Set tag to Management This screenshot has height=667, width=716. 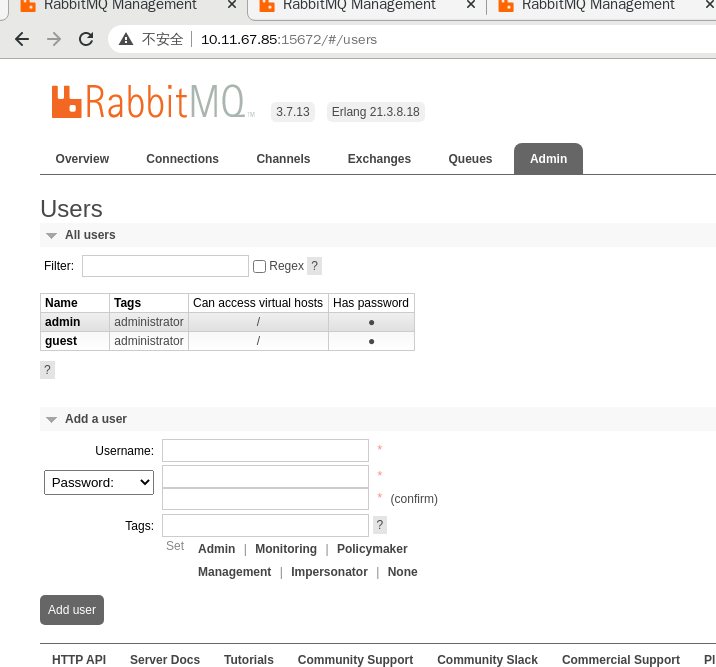234,572
